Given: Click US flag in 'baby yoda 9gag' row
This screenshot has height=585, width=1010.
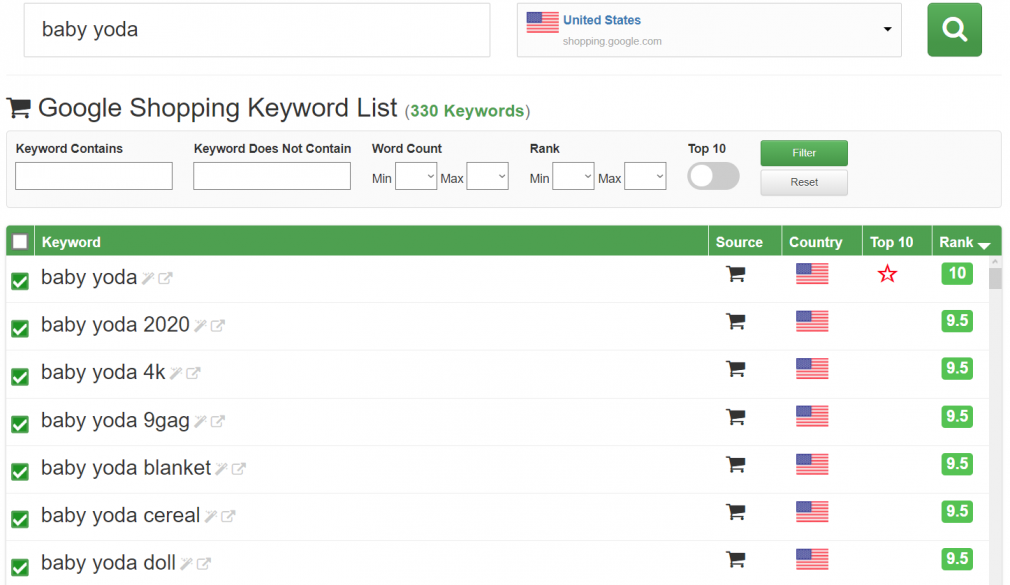Looking at the screenshot, I should (x=812, y=416).
